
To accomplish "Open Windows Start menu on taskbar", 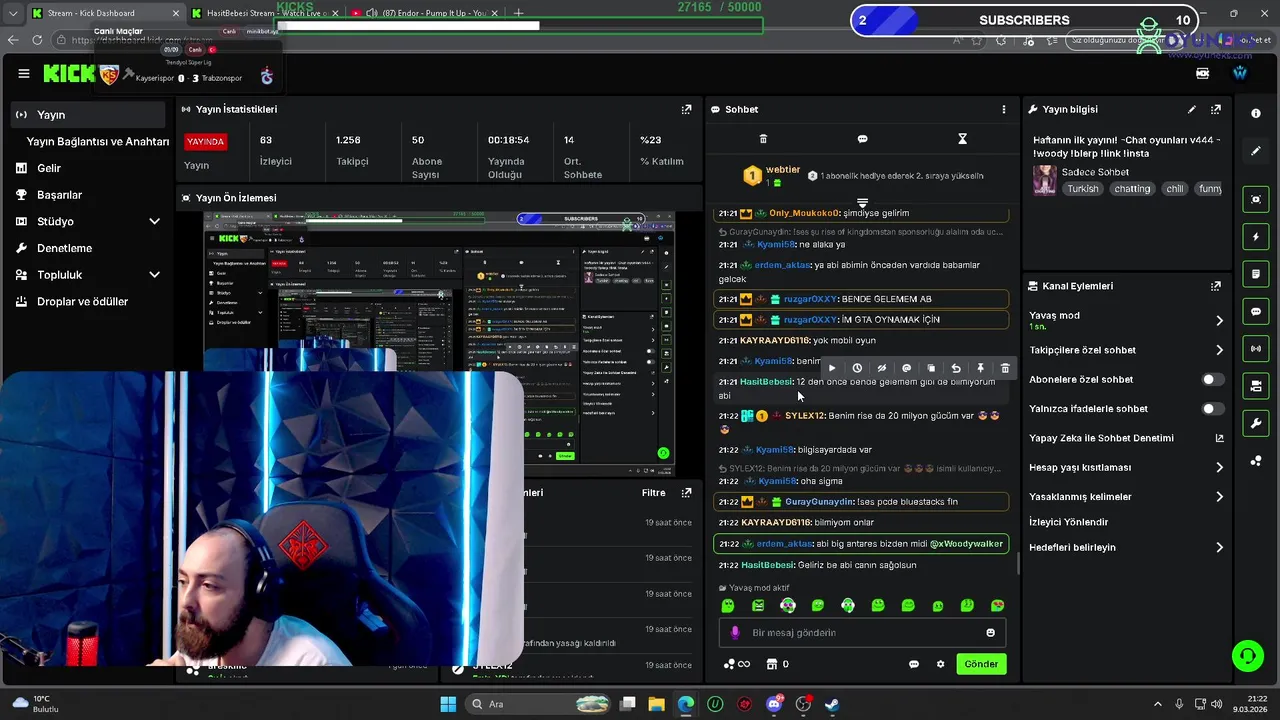I will [448, 704].
